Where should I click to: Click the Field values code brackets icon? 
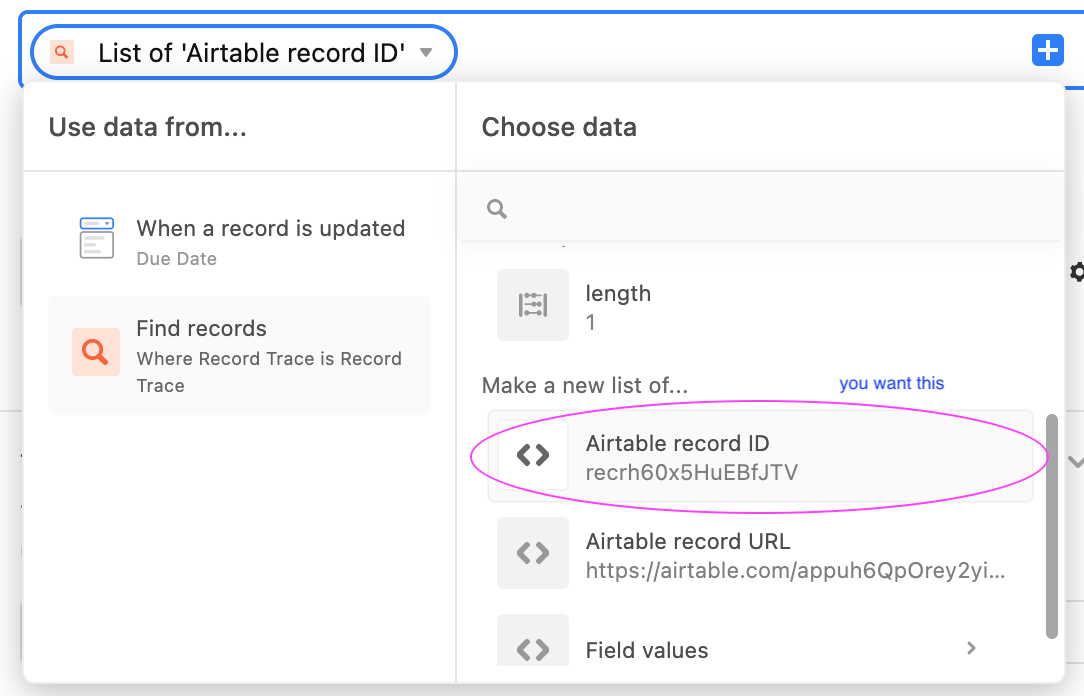coord(532,643)
